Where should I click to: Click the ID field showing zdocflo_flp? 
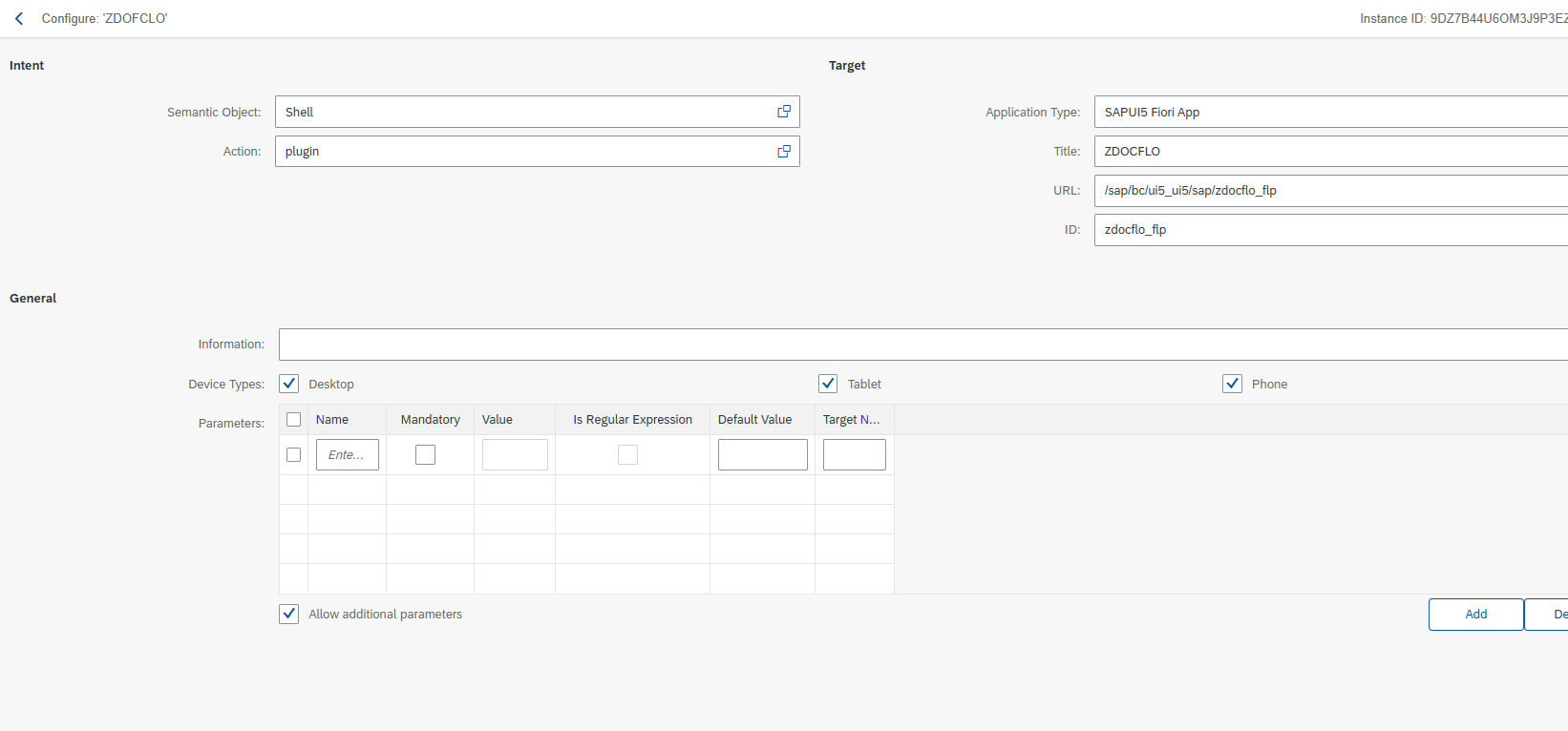tap(1331, 229)
